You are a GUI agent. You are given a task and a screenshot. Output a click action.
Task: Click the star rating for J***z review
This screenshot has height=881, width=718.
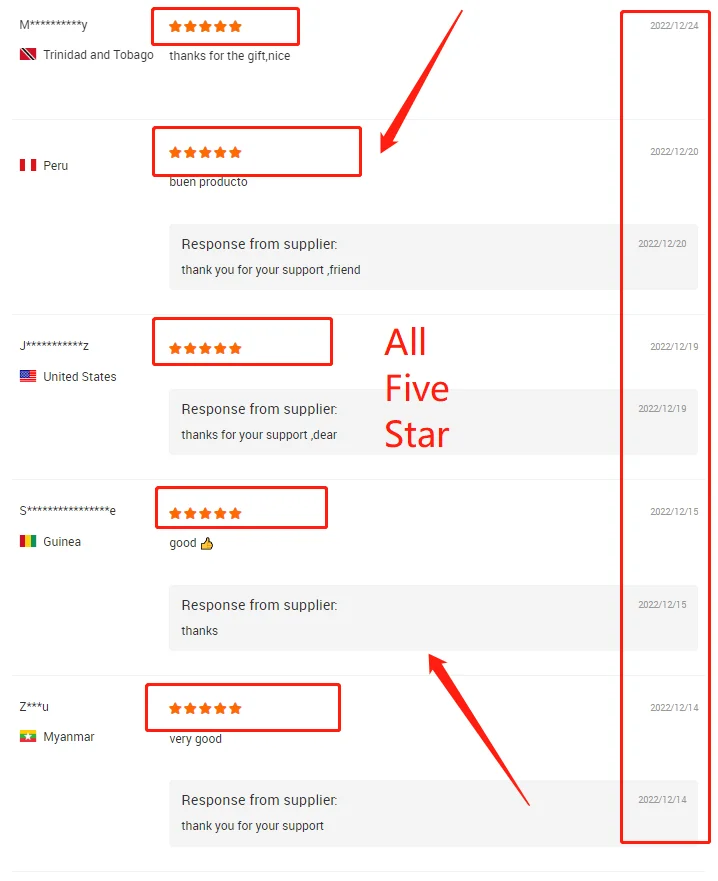pos(205,349)
